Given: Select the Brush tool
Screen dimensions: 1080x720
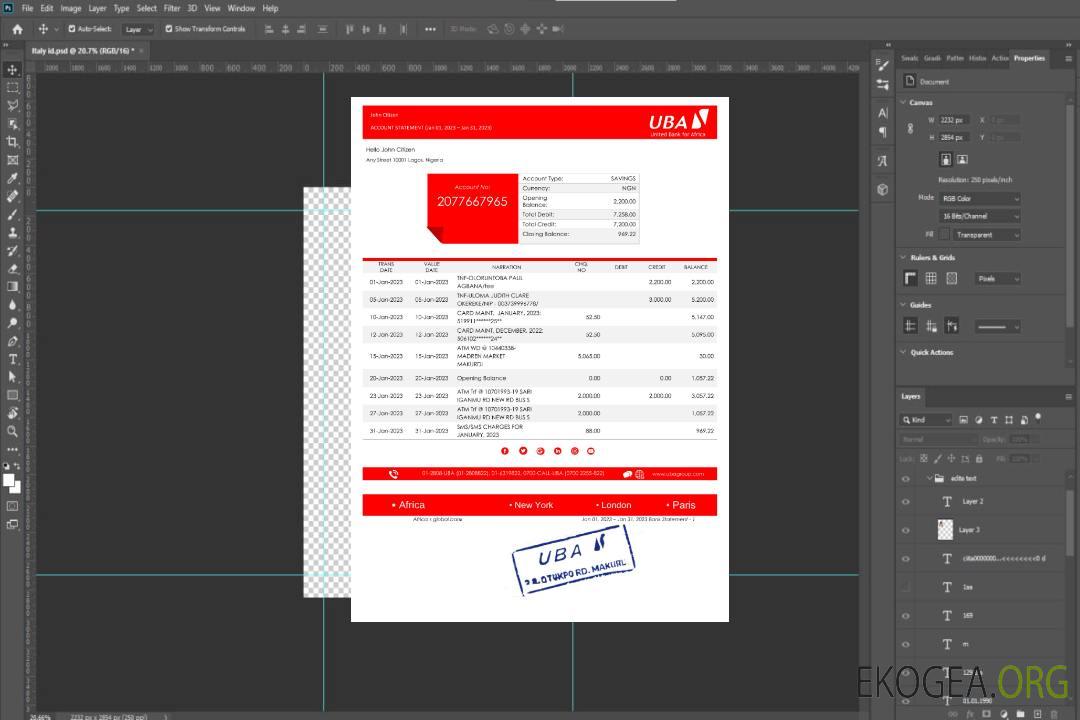Looking at the screenshot, I should tap(12, 214).
